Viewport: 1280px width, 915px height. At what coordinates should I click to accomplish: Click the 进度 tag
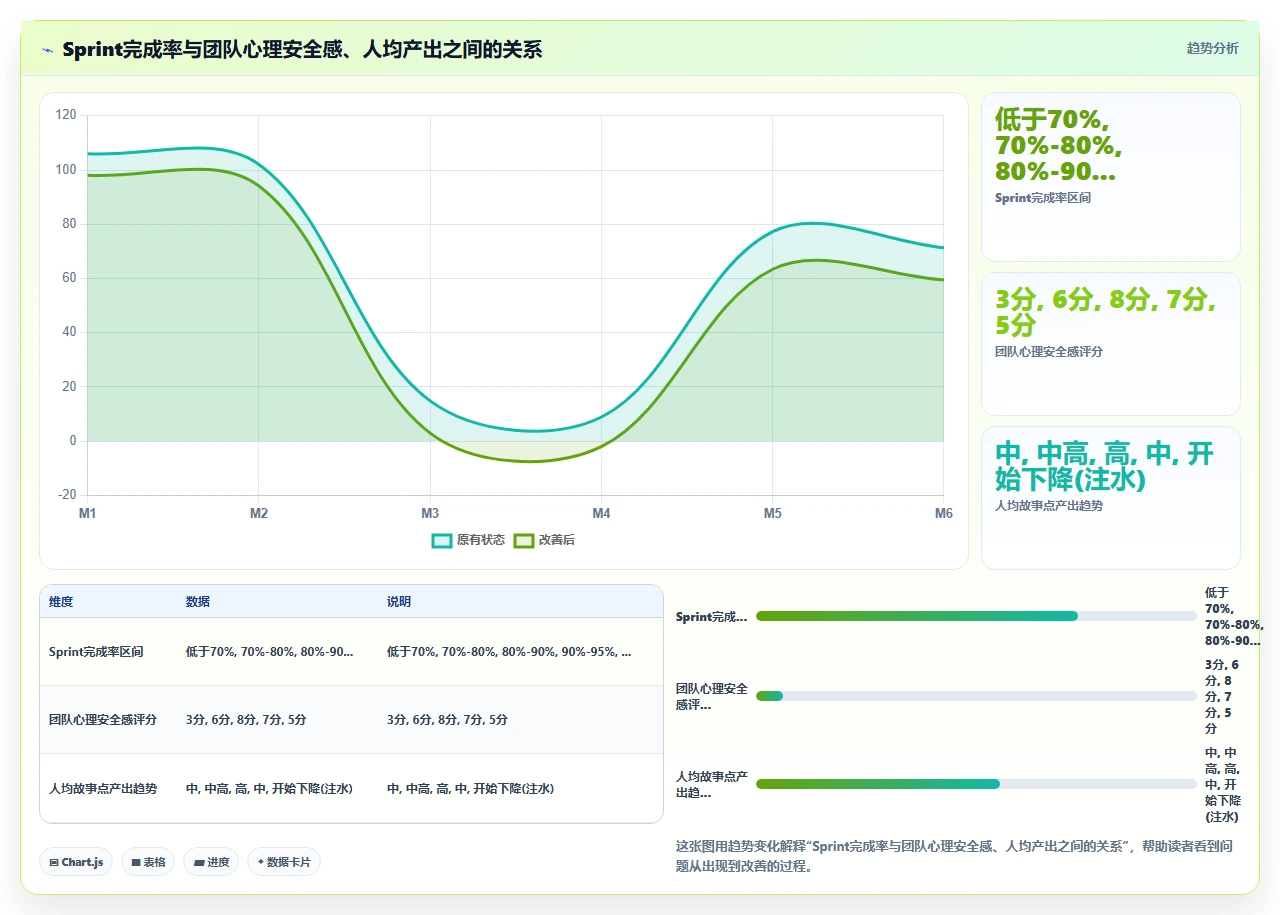(211, 862)
